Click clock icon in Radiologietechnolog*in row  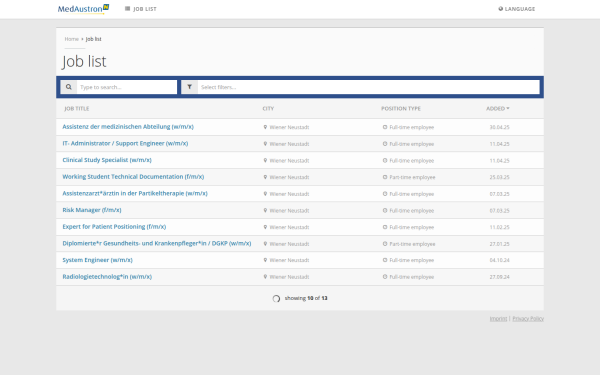point(385,277)
